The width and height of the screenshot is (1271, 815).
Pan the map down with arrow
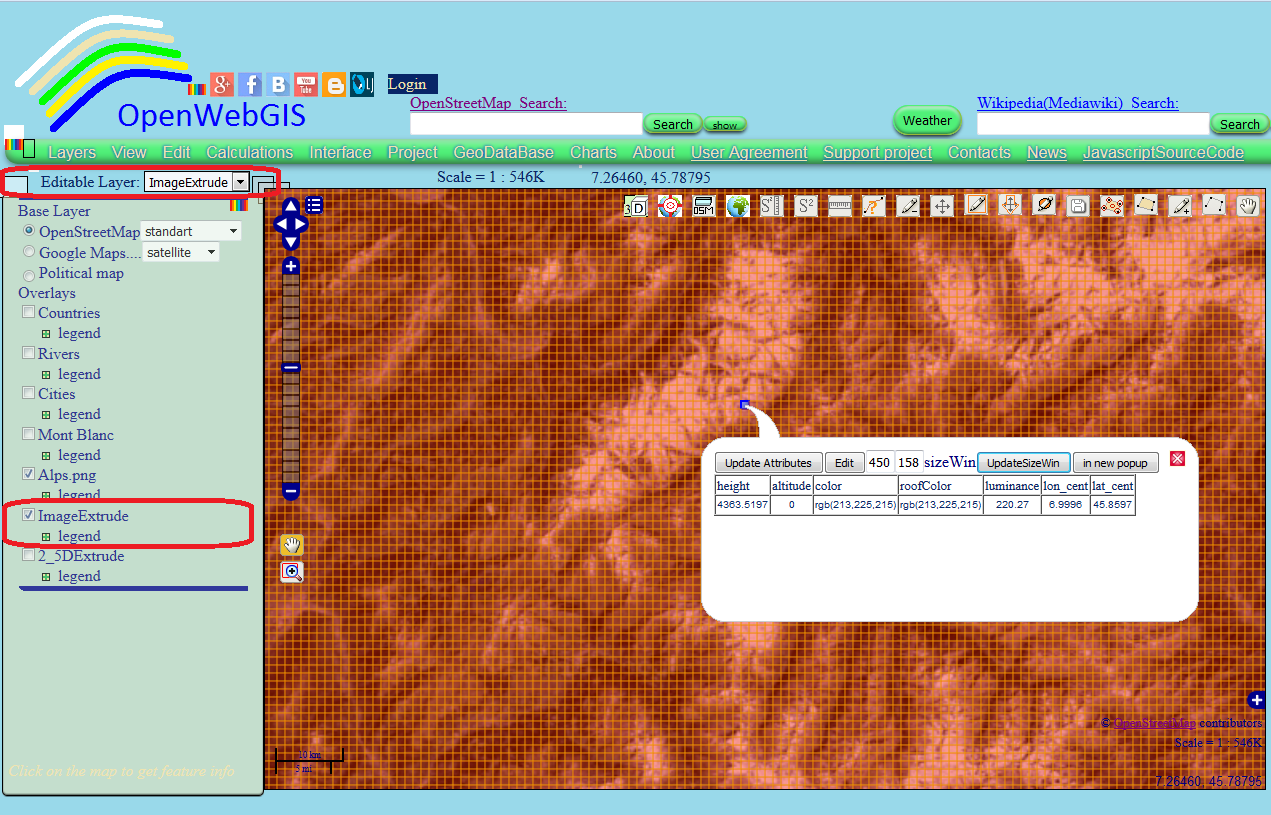tap(291, 241)
